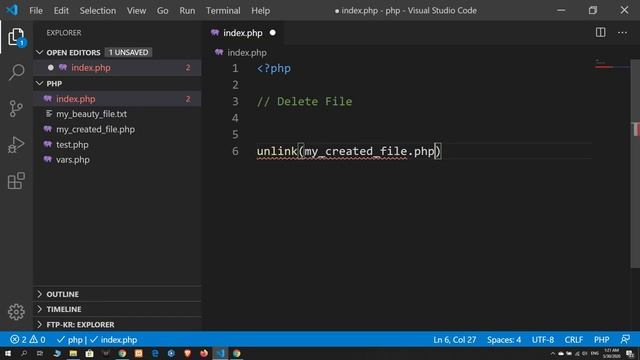This screenshot has width=640, height=360.
Task: Open vars.php in the explorer
Action: coord(118,160)
